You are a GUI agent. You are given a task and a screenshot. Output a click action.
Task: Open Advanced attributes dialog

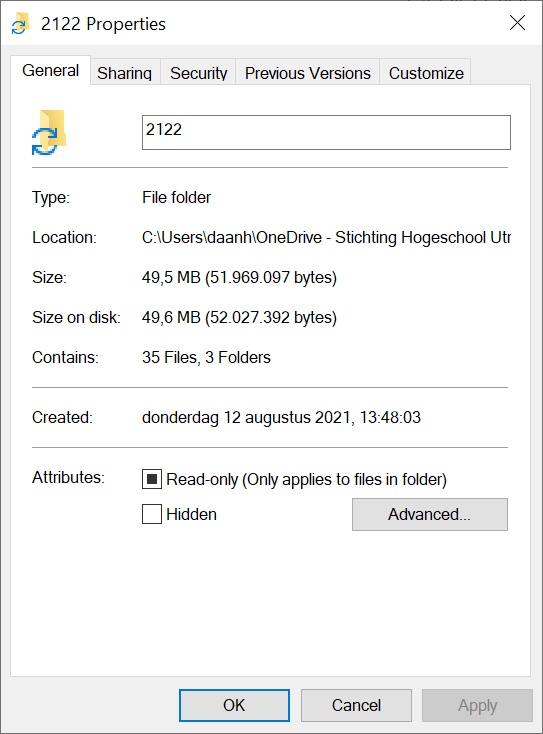pyautogui.click(x=430, y=514)
